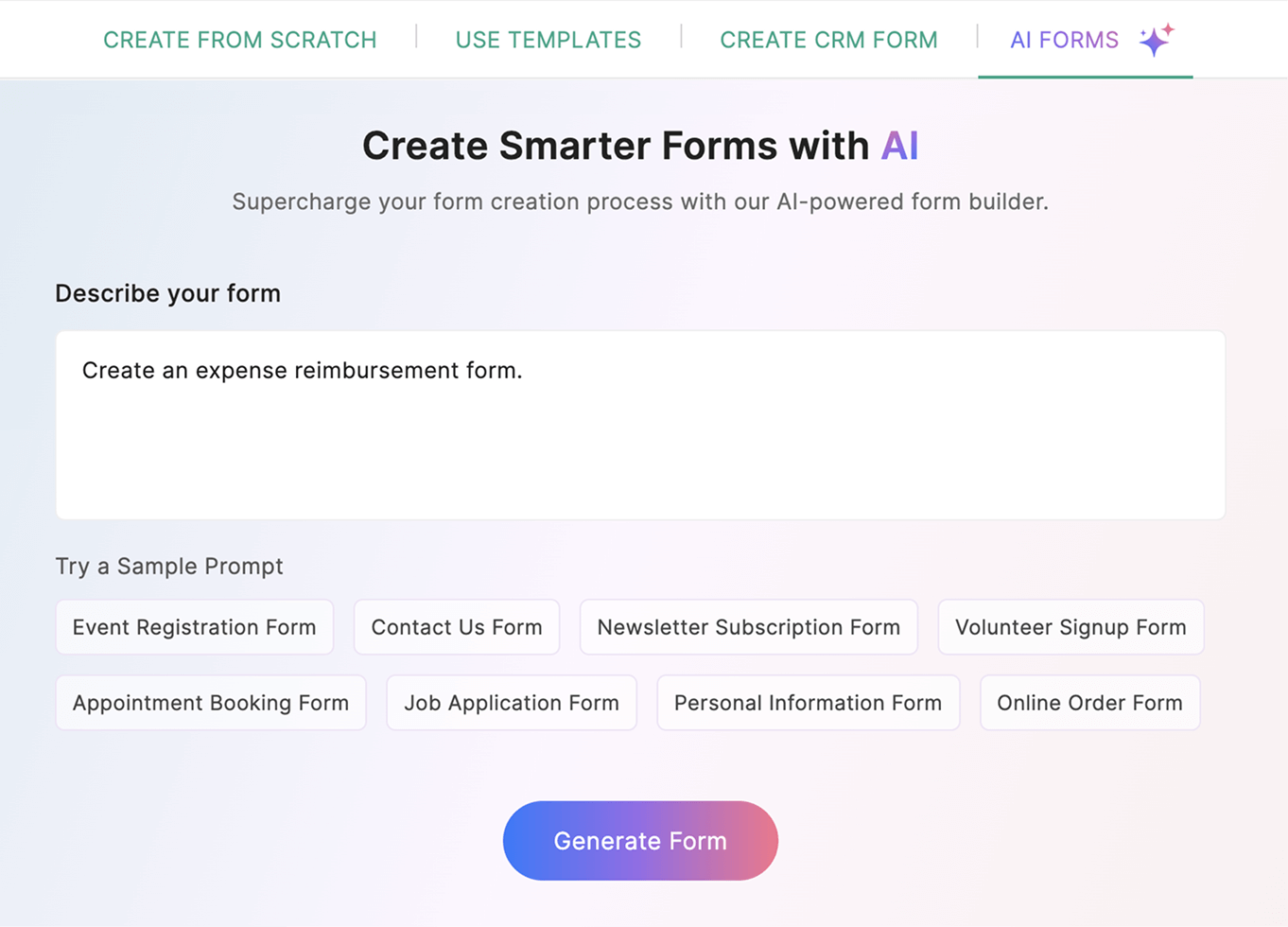Open the Use Templates tab
The width and height of the screenshot is (1288, 927).
tap(548, 40)
